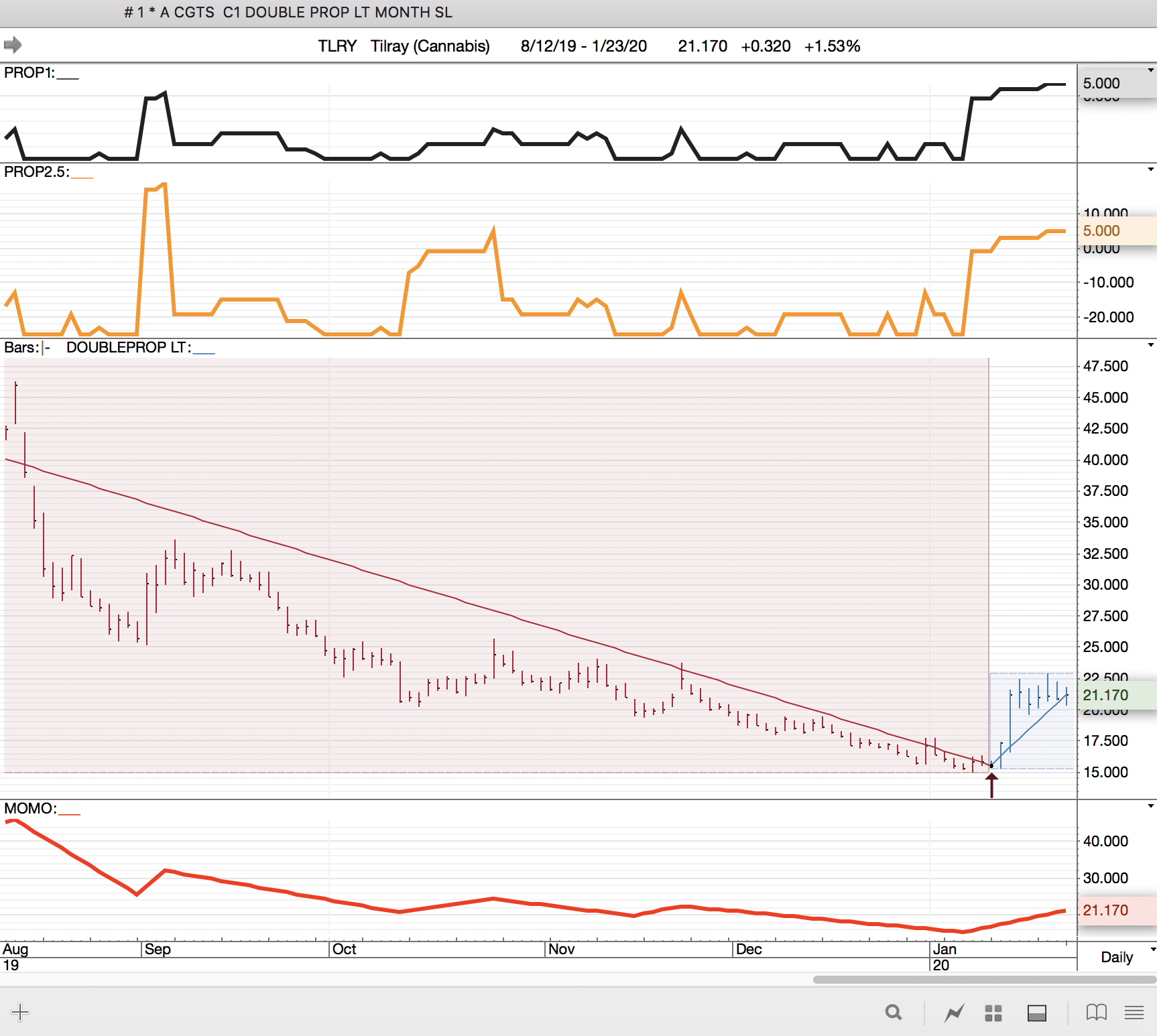Open the MOMO pane dropdown arrow
The width and height of the screenshot is (1157, 1036).
click(x=1150, y=806)
